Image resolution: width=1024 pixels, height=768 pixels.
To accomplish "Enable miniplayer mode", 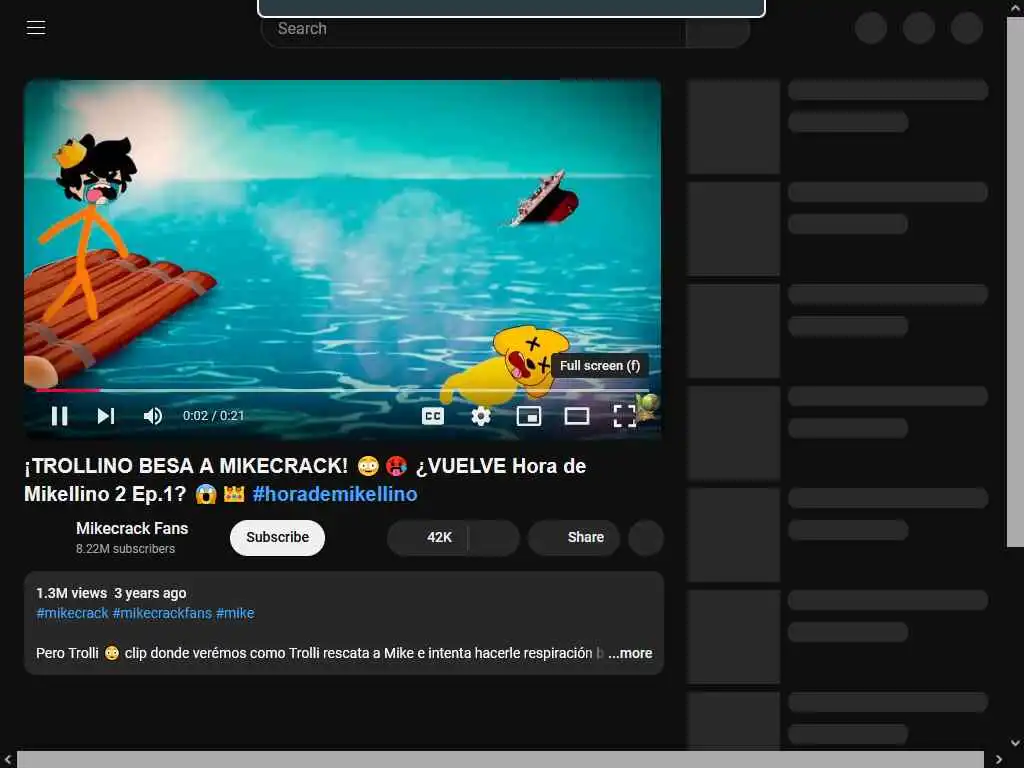I will coord(529,416).
